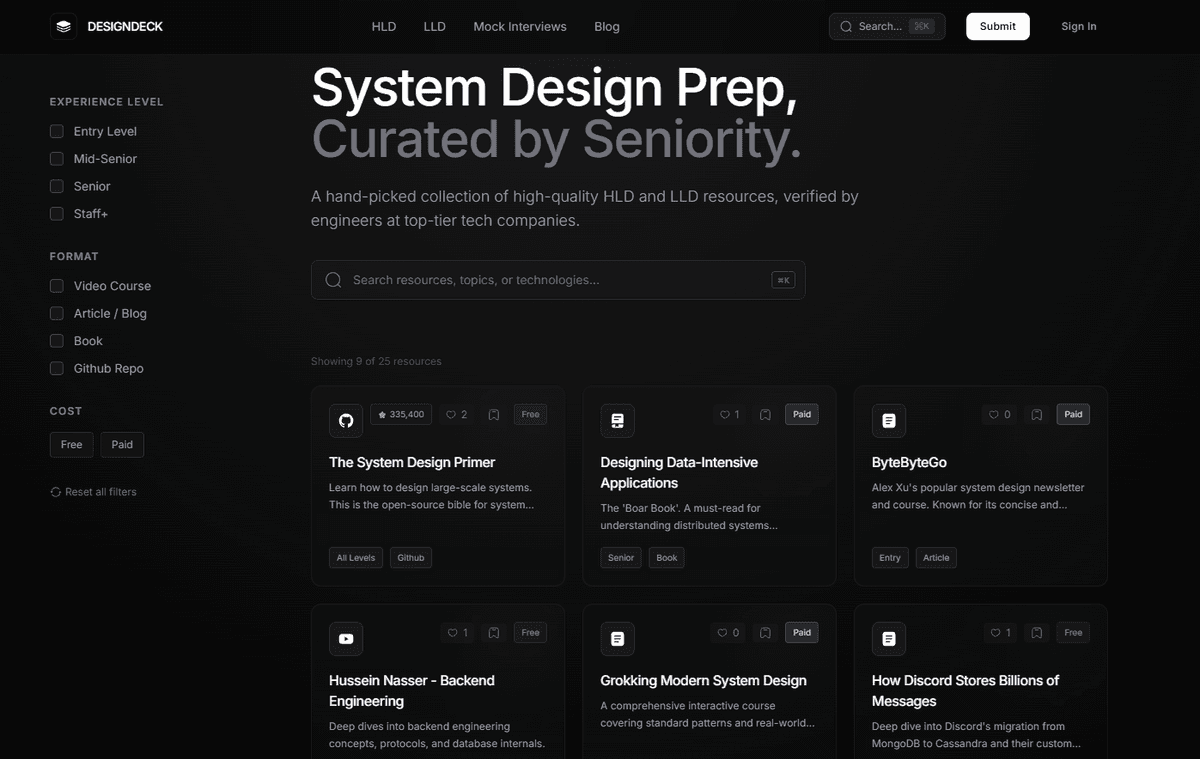The width and height of the screenshot is (1200, 759).
Task: Click YouTube icon on Hussein Nasser card
Action: pyautogui.click(x=346, y=638)
